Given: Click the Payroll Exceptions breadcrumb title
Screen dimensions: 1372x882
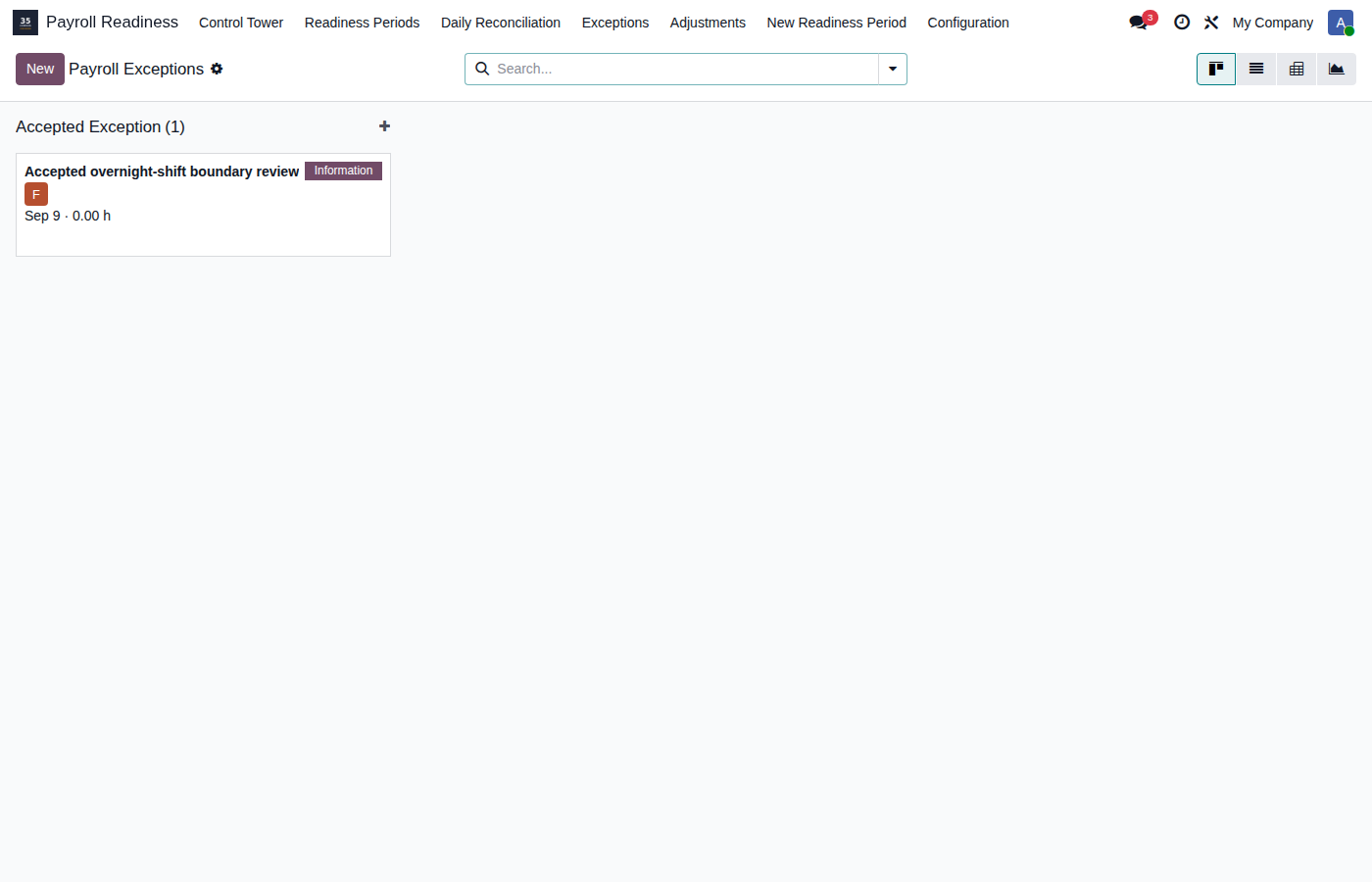Looking at the screenshot, I should [136, 69].
